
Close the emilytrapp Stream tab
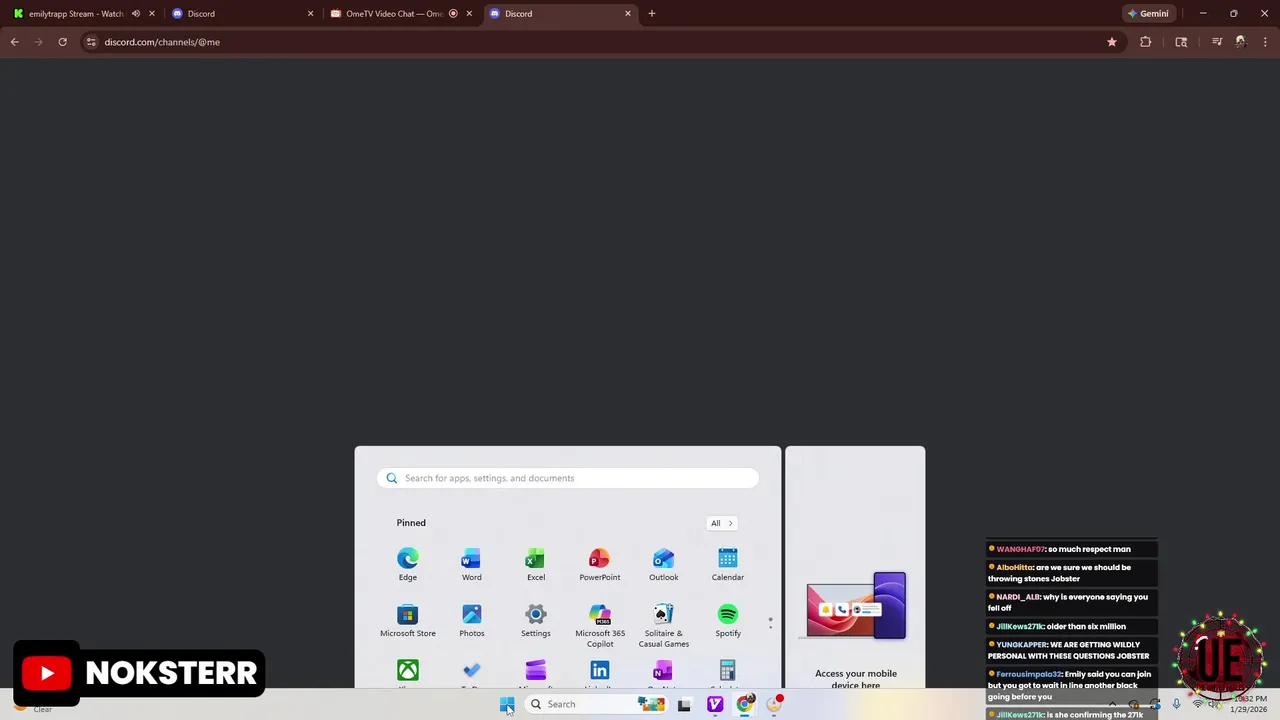[x=152, y=14]
